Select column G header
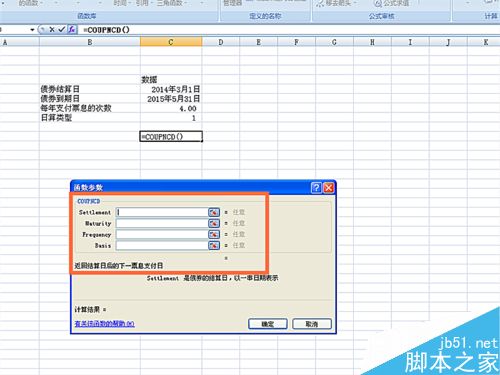The width and height of the screenshot is (500, 375). 334,42
